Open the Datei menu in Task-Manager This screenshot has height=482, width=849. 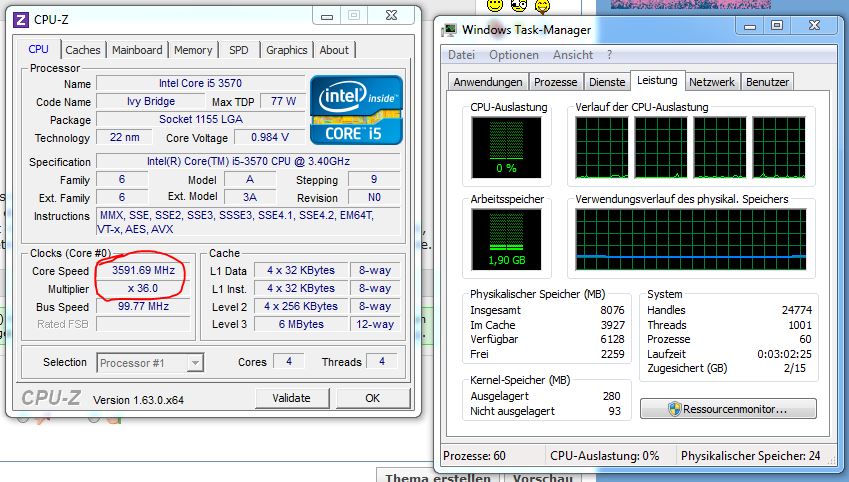[x=461, y=55]
